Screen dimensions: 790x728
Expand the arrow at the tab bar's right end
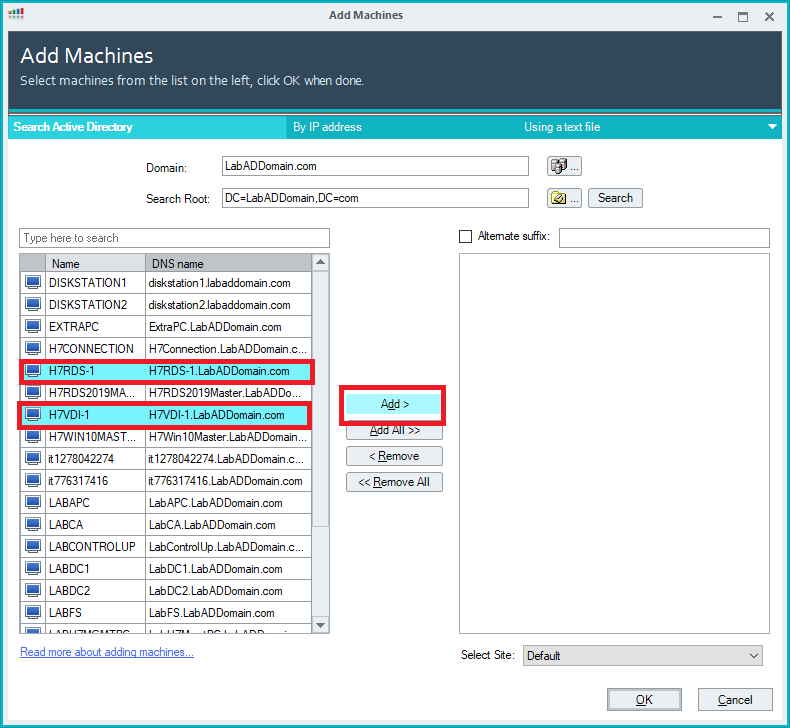pos(772,127)
